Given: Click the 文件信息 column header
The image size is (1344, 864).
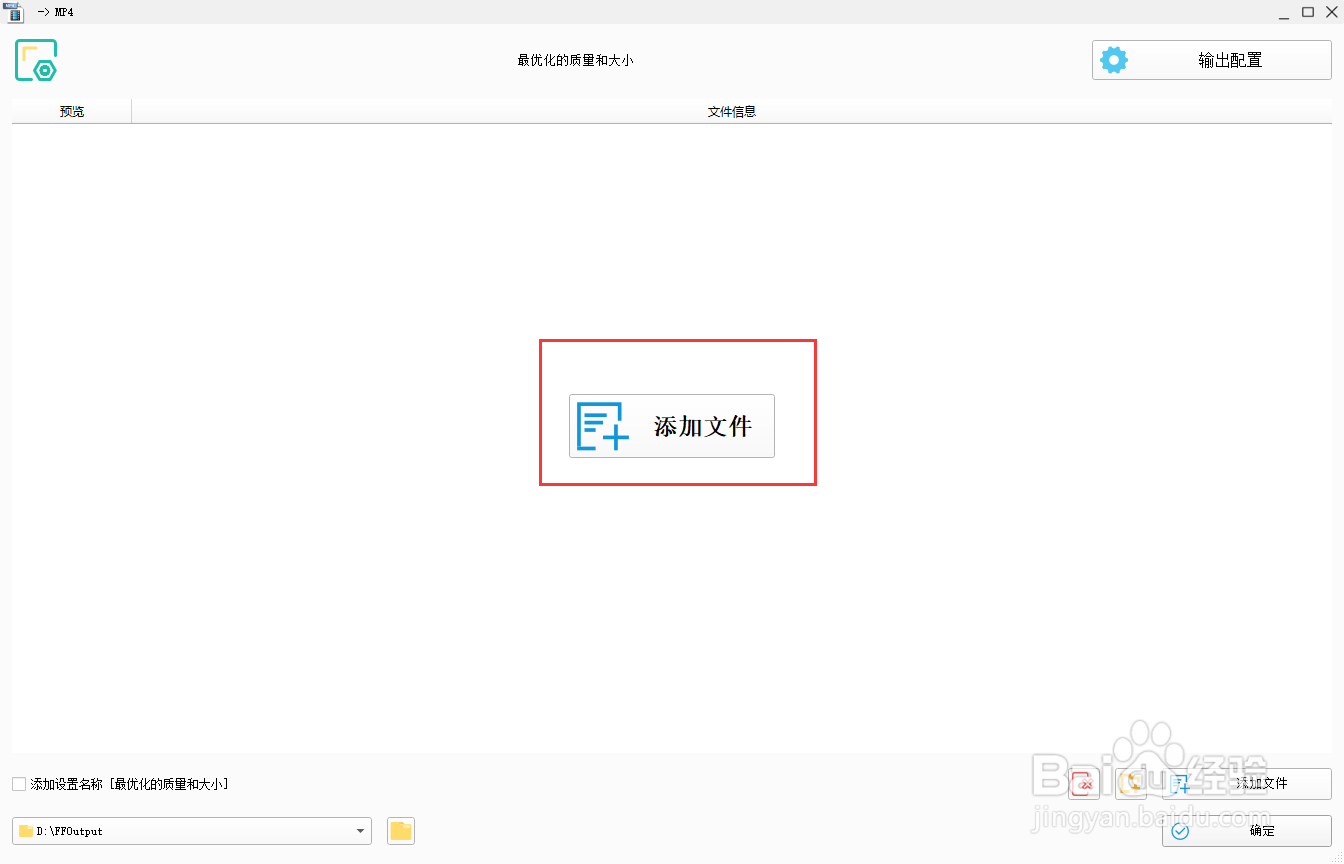Looking at the screenshot, I should coord(731,111).
